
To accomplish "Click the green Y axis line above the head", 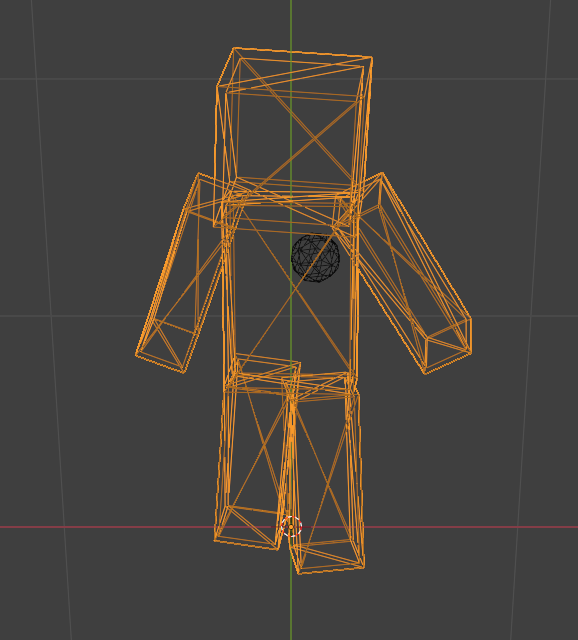I will [x=291, y=22].
